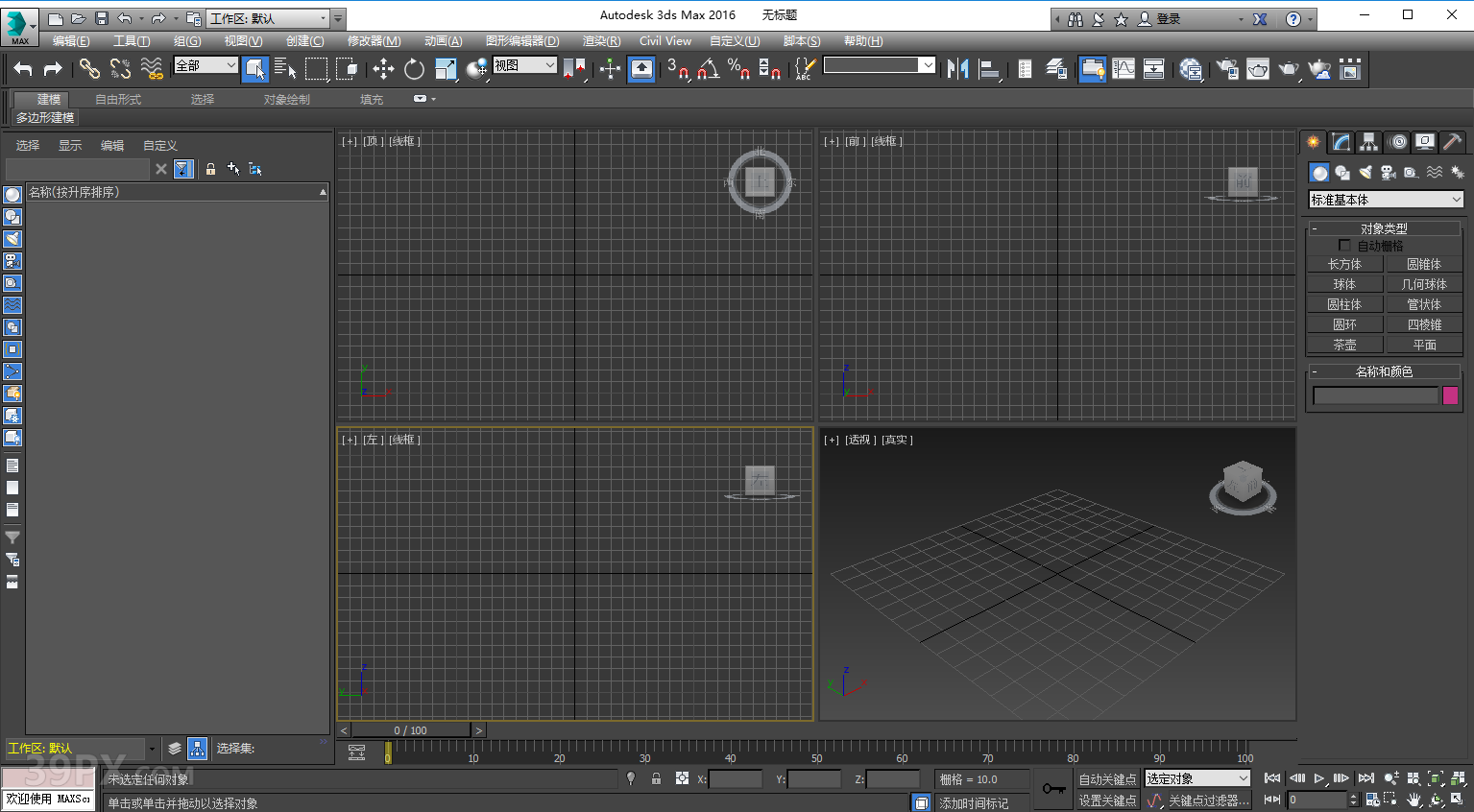Click the 平面 primitive button
The width and height of the screenshot is (1474, 812).
(x=1424, y=345)
